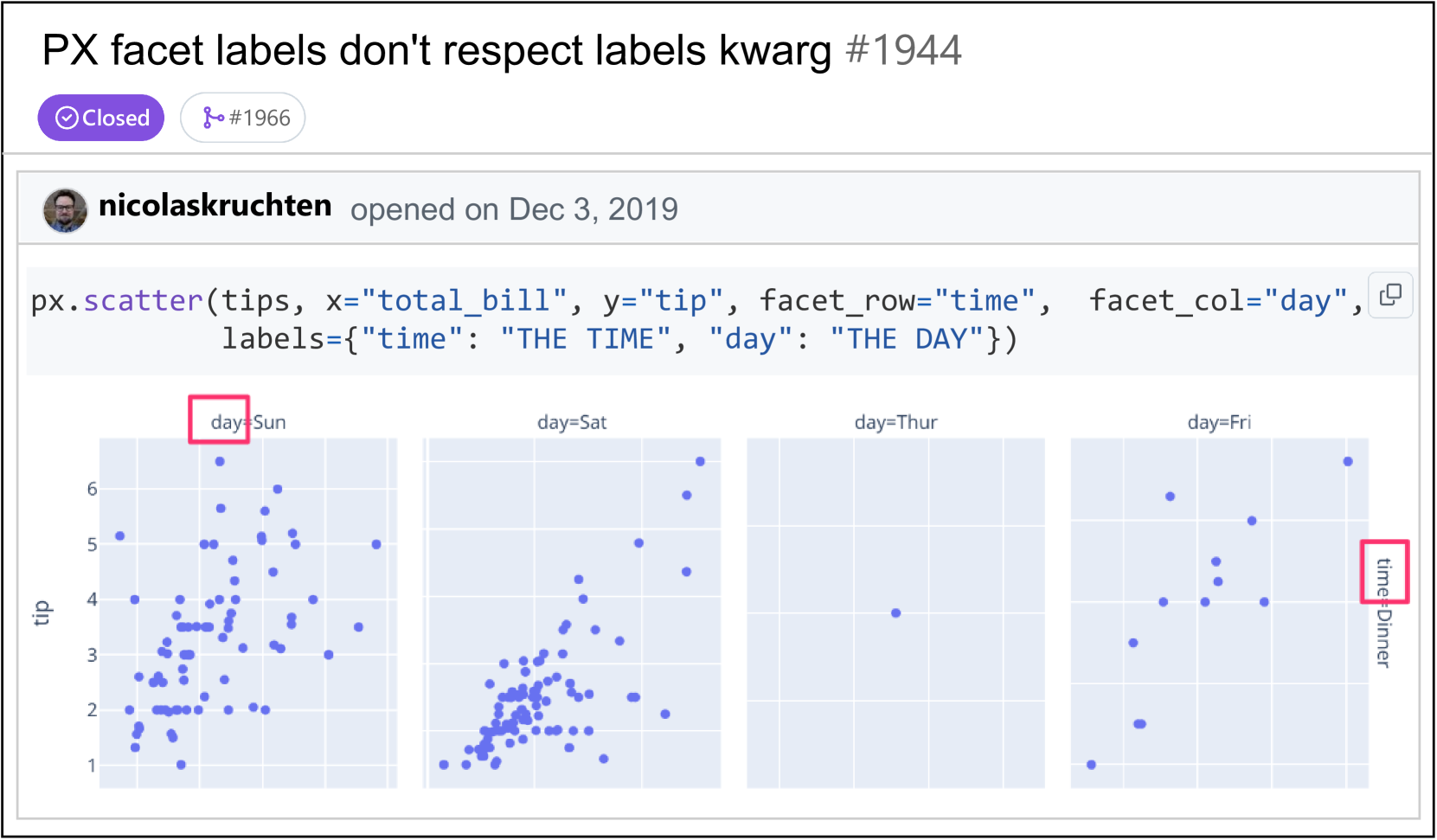Click the single data point in Thur plot
The image size is (1437, 840).
(x=895, y=612)
